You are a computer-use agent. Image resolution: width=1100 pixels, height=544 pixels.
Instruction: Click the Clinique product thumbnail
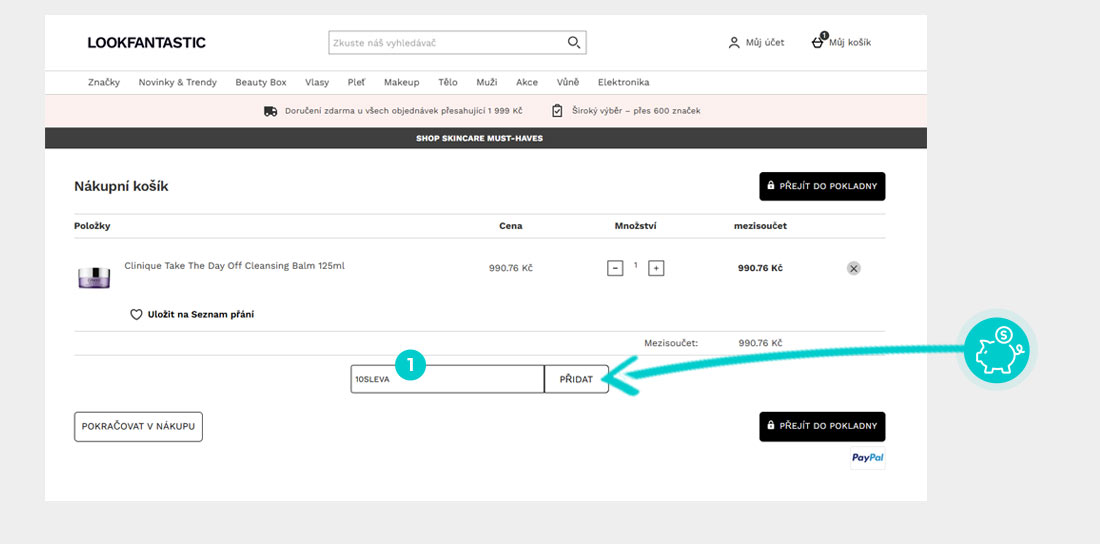click(94, 275)
